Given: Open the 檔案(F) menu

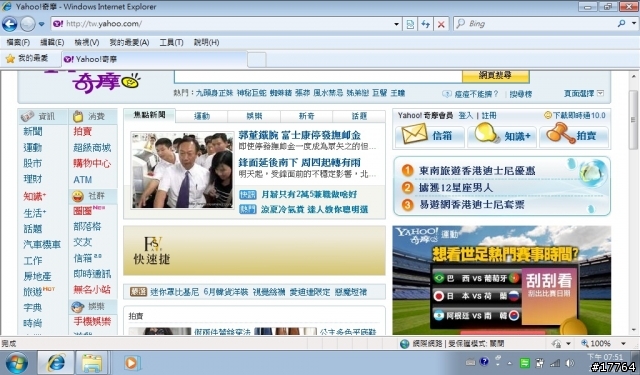Looking at the screenshot, I should point(18,42).
